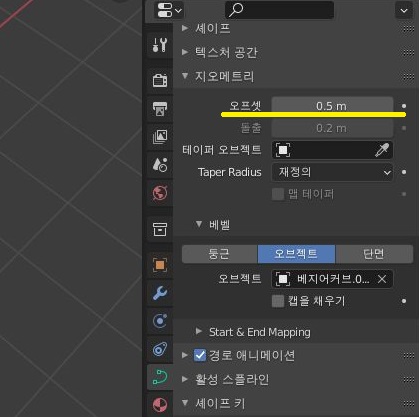Screen dimensions: 419x417
Task: Open the Collection properties tab
Action: [160, 229]
